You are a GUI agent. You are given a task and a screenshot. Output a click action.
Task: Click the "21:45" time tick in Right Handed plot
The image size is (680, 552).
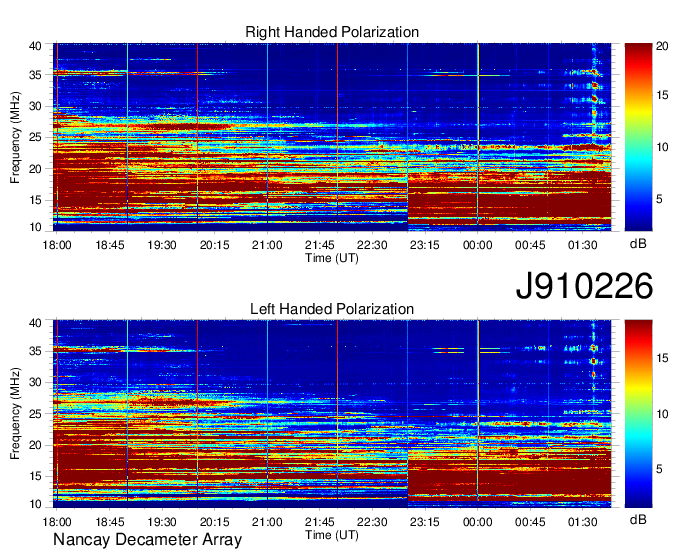tap(320, 245)
